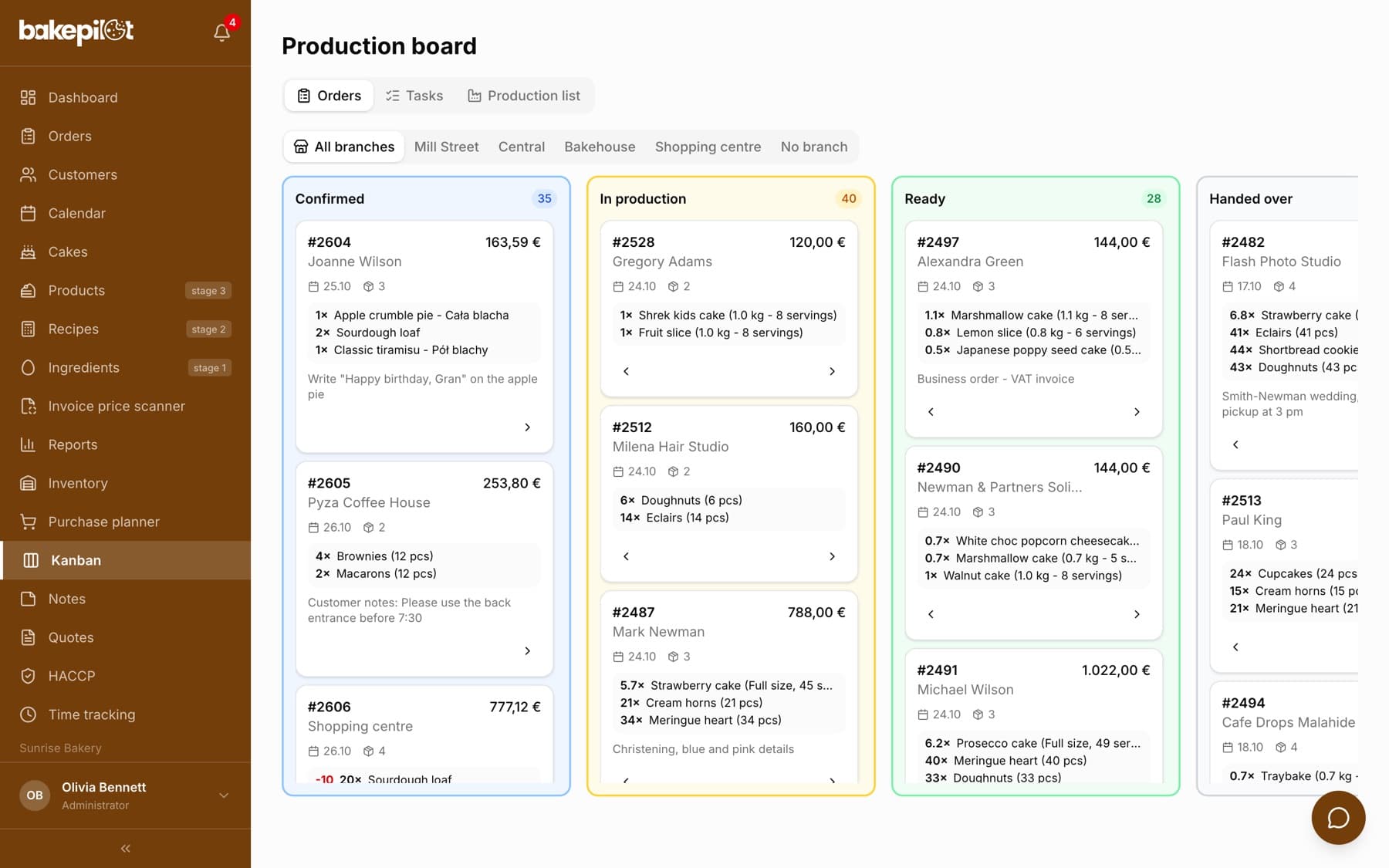
Task: Click the Quotes document icon
Action: [x=29, y=637]
